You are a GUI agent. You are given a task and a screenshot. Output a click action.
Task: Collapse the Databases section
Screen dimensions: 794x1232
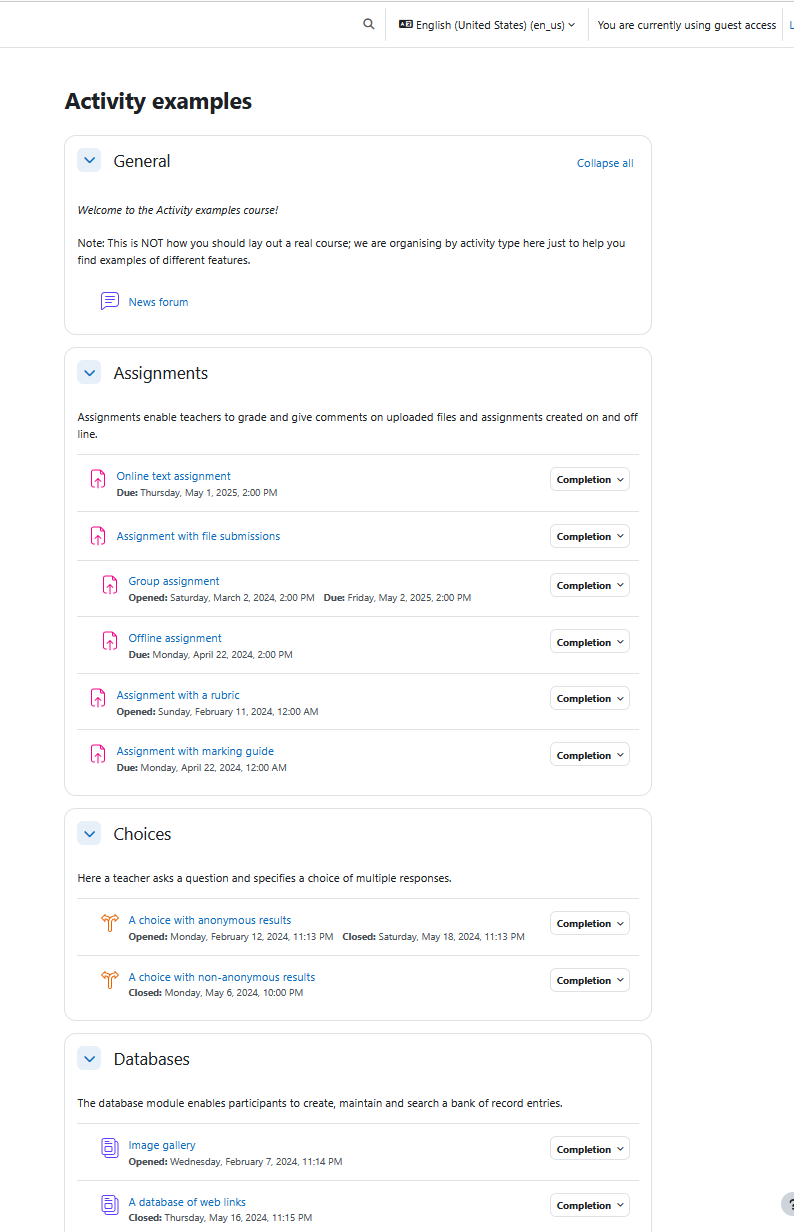pyautogui.click(x=90, y=1058)
